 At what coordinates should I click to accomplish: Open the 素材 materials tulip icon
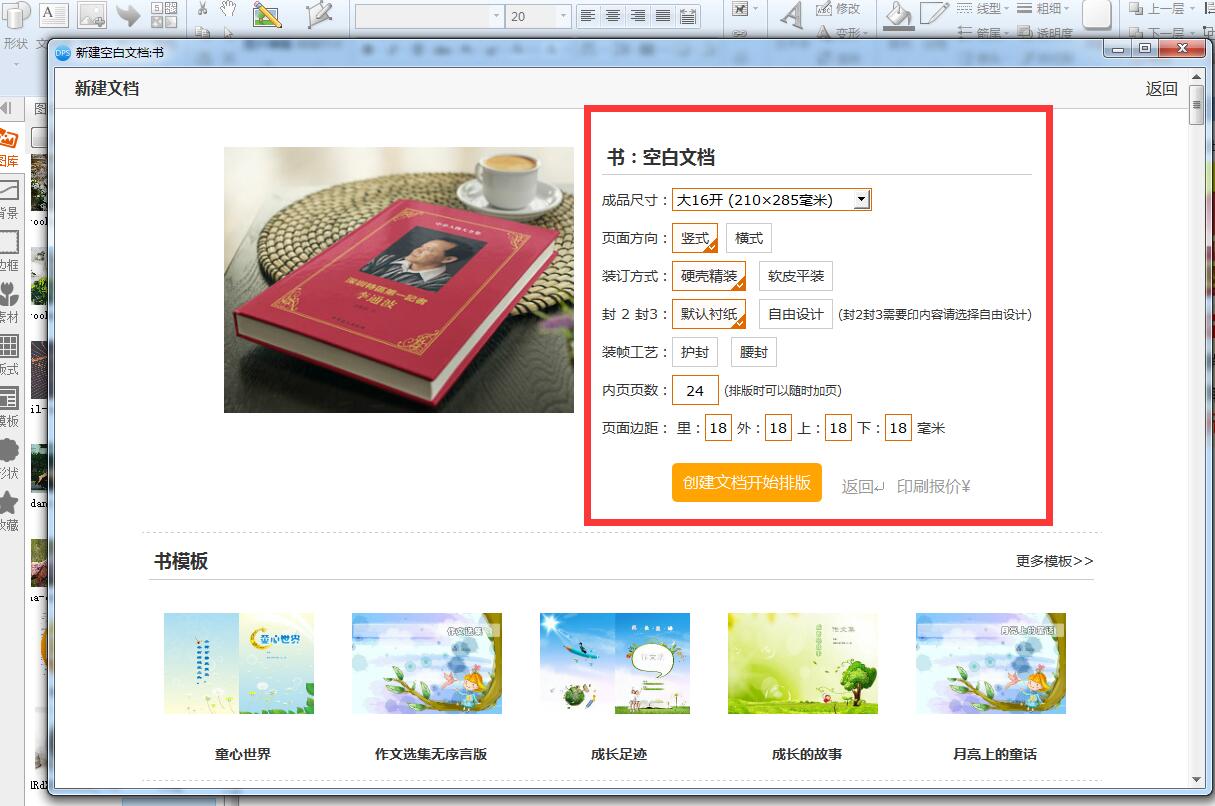(x=9, y=295)
